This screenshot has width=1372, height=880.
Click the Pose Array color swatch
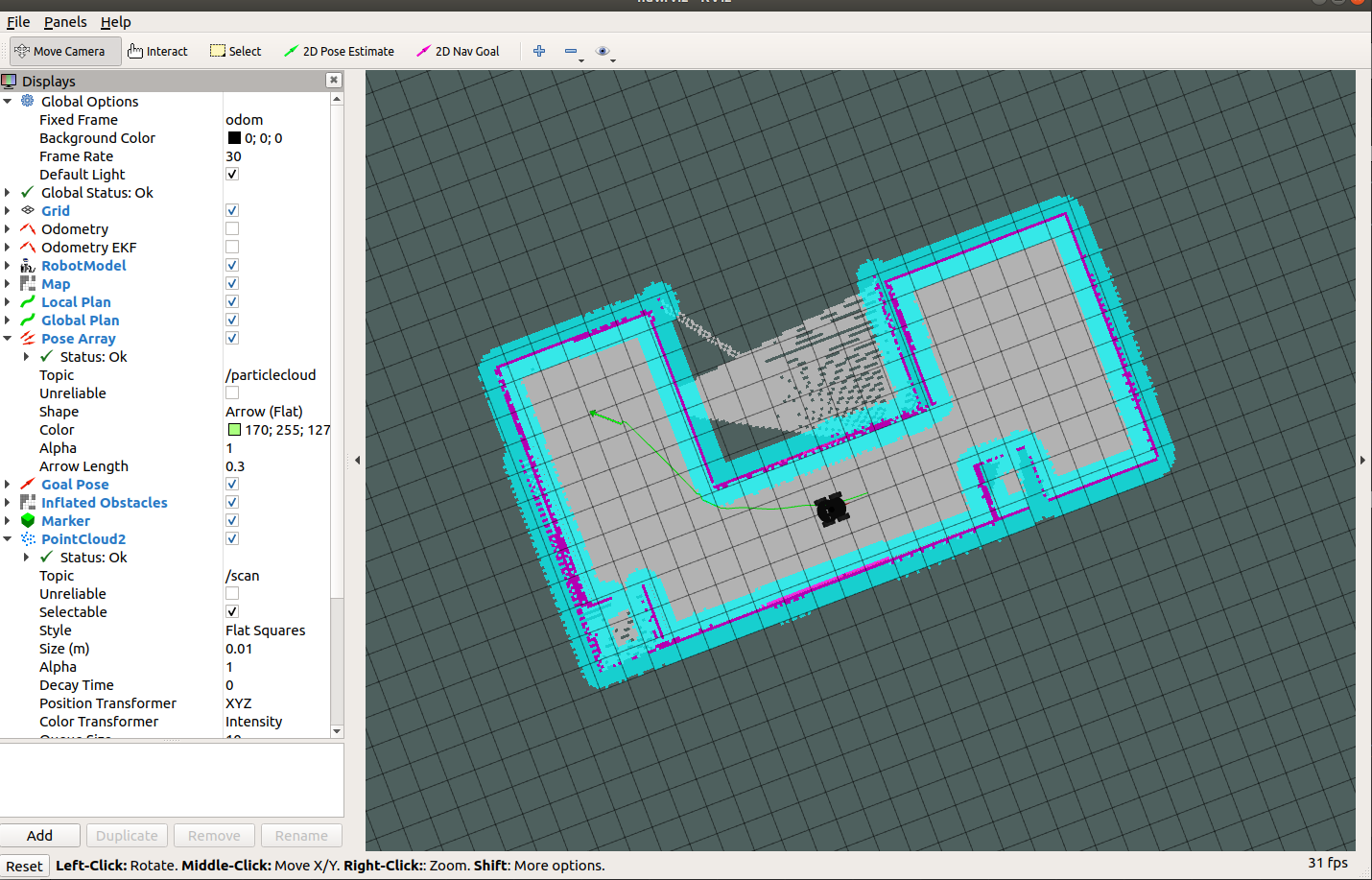234,429
